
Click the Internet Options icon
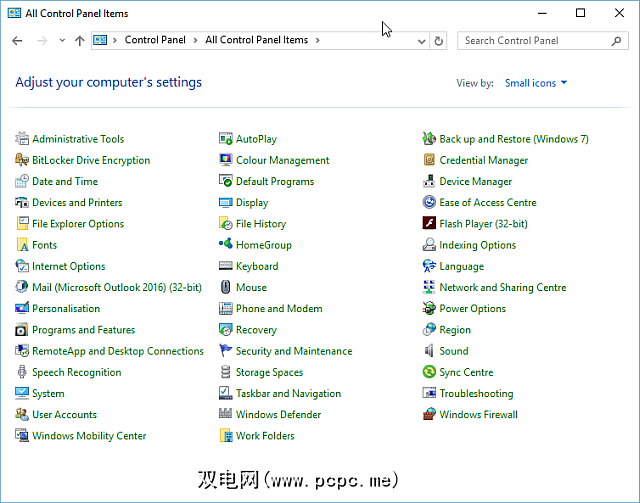click(22, 266)
